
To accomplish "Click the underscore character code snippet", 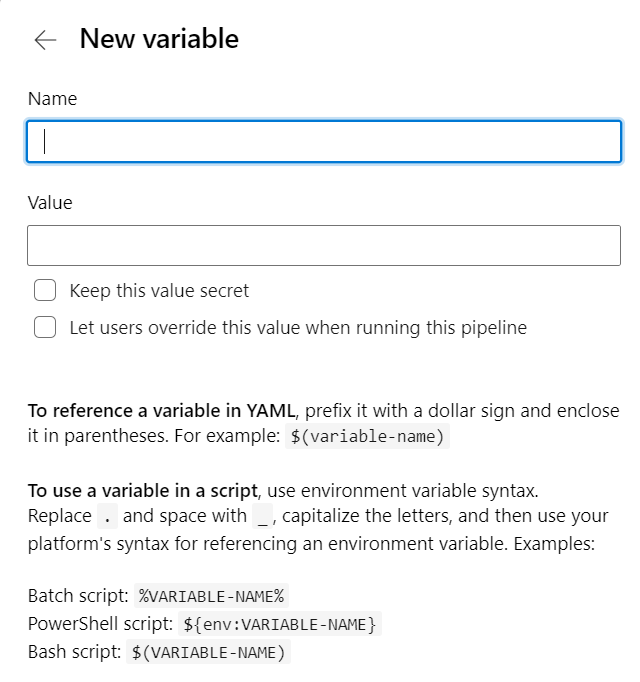I will (262, 516).
